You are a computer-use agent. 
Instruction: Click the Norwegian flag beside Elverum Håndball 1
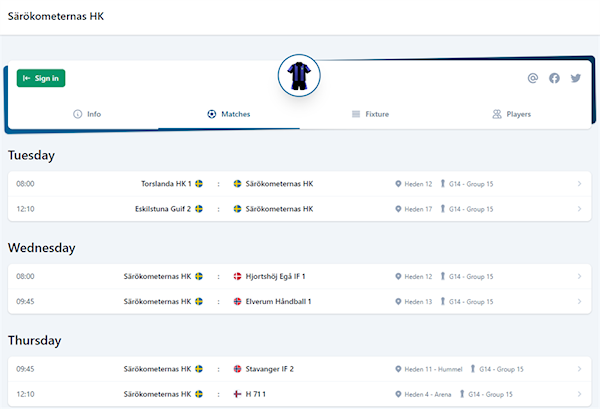pos(237,301)
